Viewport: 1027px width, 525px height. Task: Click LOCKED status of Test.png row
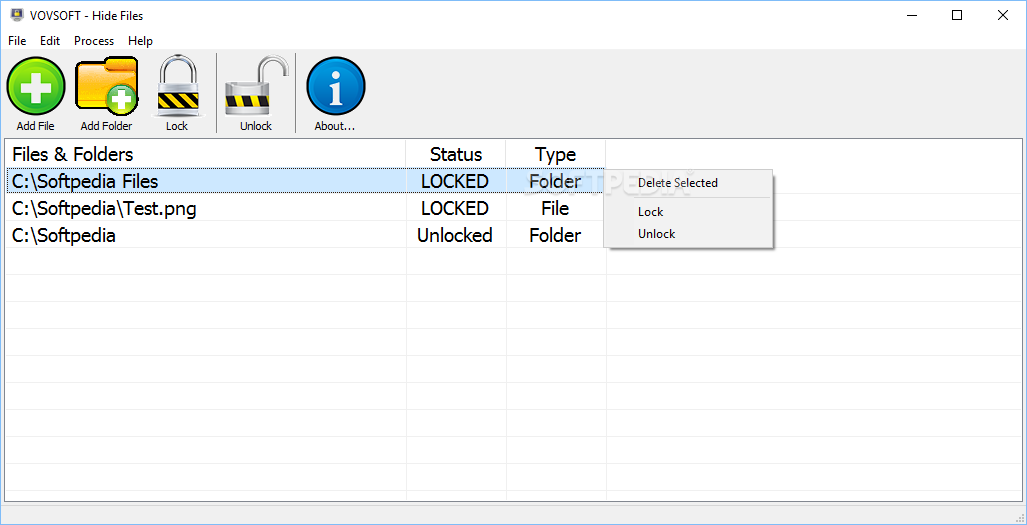pos(455,208)
